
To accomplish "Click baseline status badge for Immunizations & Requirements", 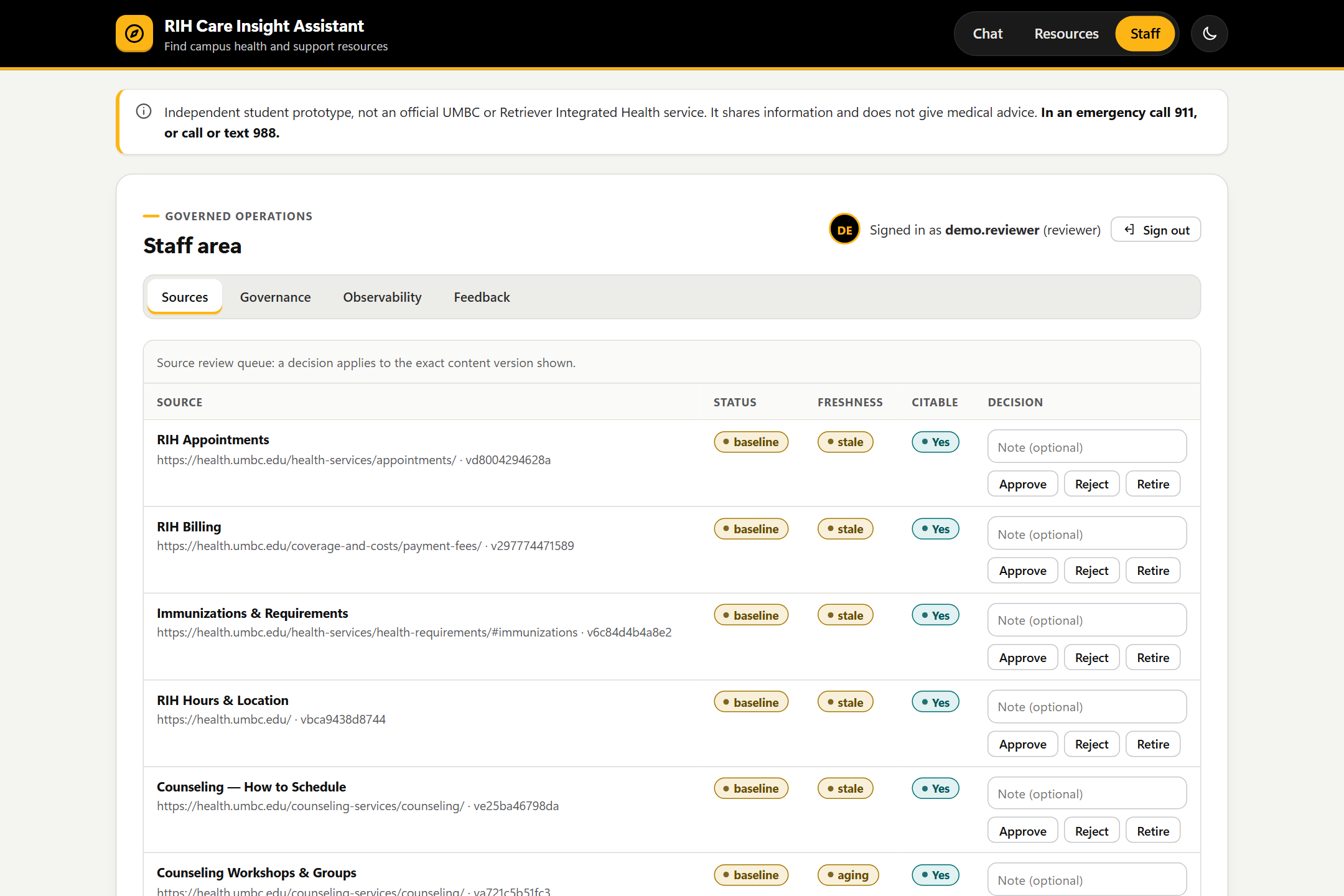I will 751,615.
